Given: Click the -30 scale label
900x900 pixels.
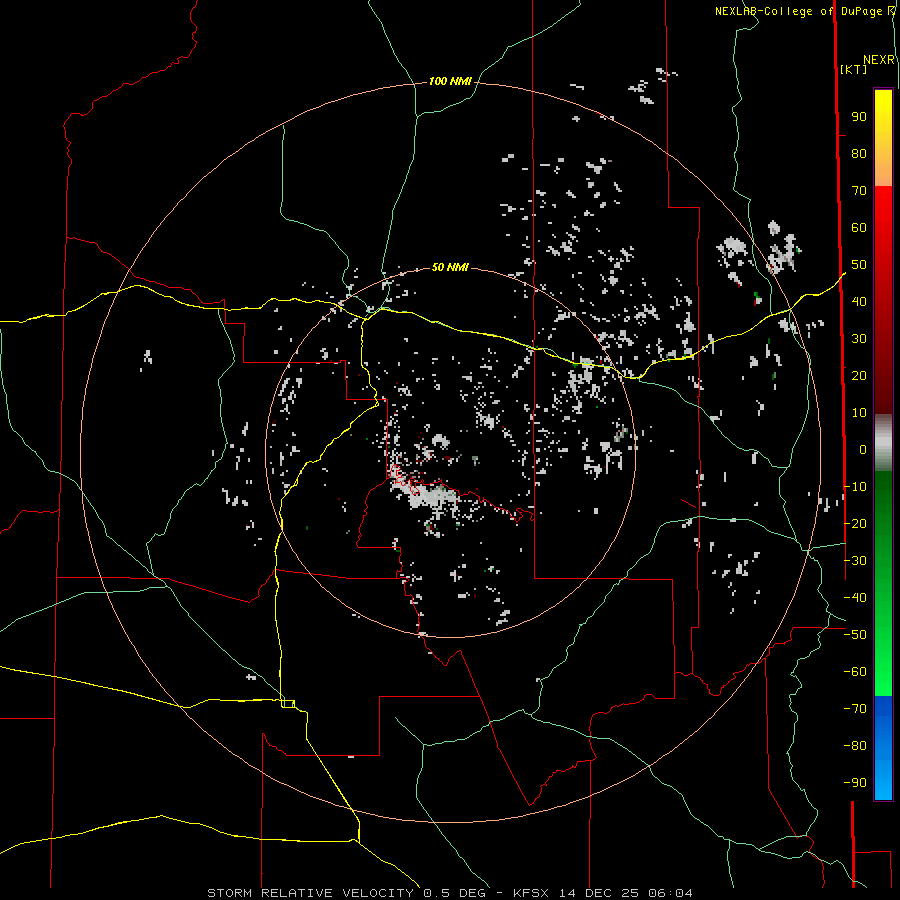Looking at the screenshot, I should coord(855,561).
